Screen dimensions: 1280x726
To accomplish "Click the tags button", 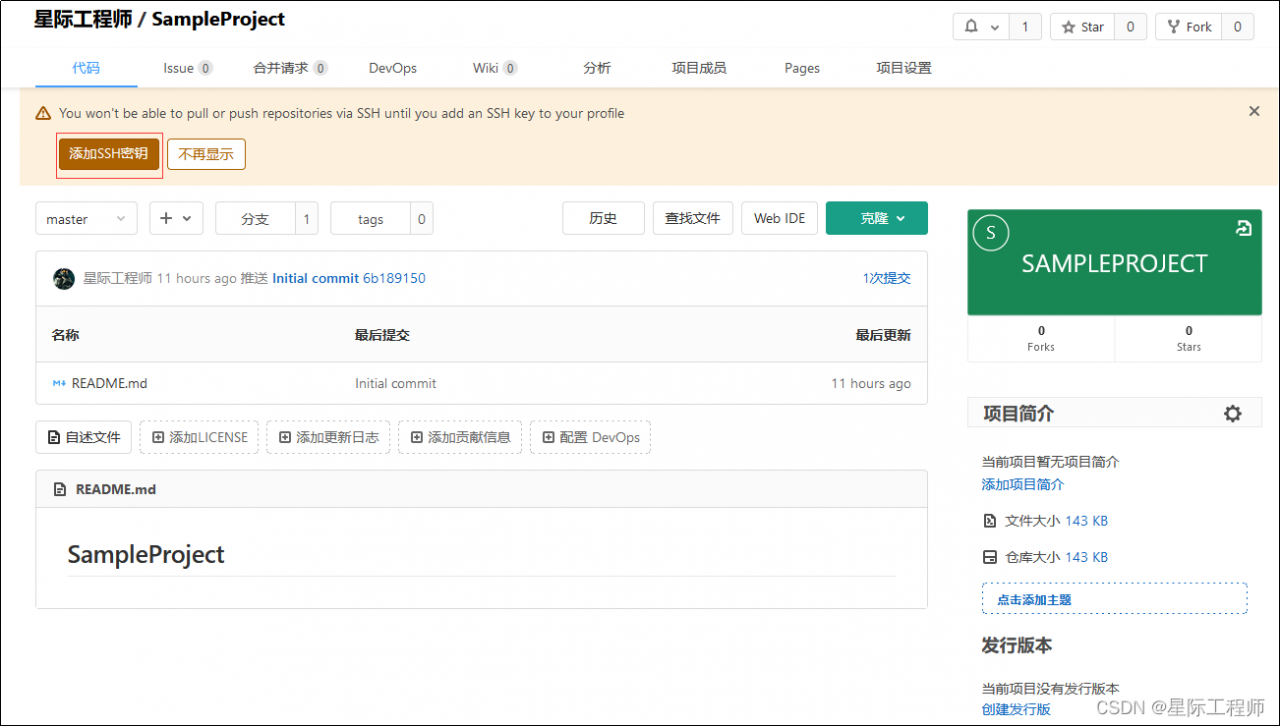I will 370,219.
